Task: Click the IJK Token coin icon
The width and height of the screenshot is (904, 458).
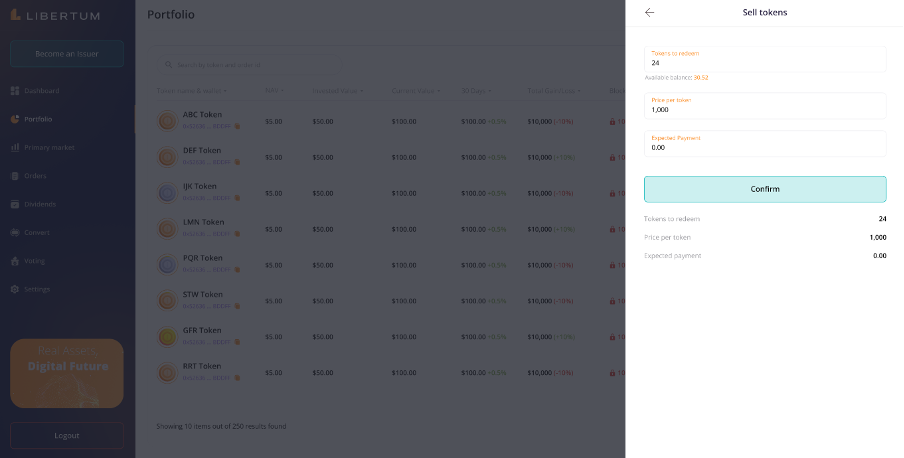Action: (168, 192)
